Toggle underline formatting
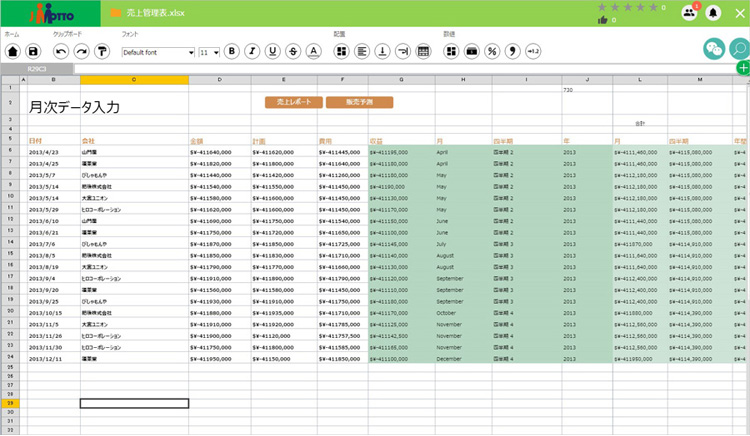750x436 pixels. click(272, 51)
